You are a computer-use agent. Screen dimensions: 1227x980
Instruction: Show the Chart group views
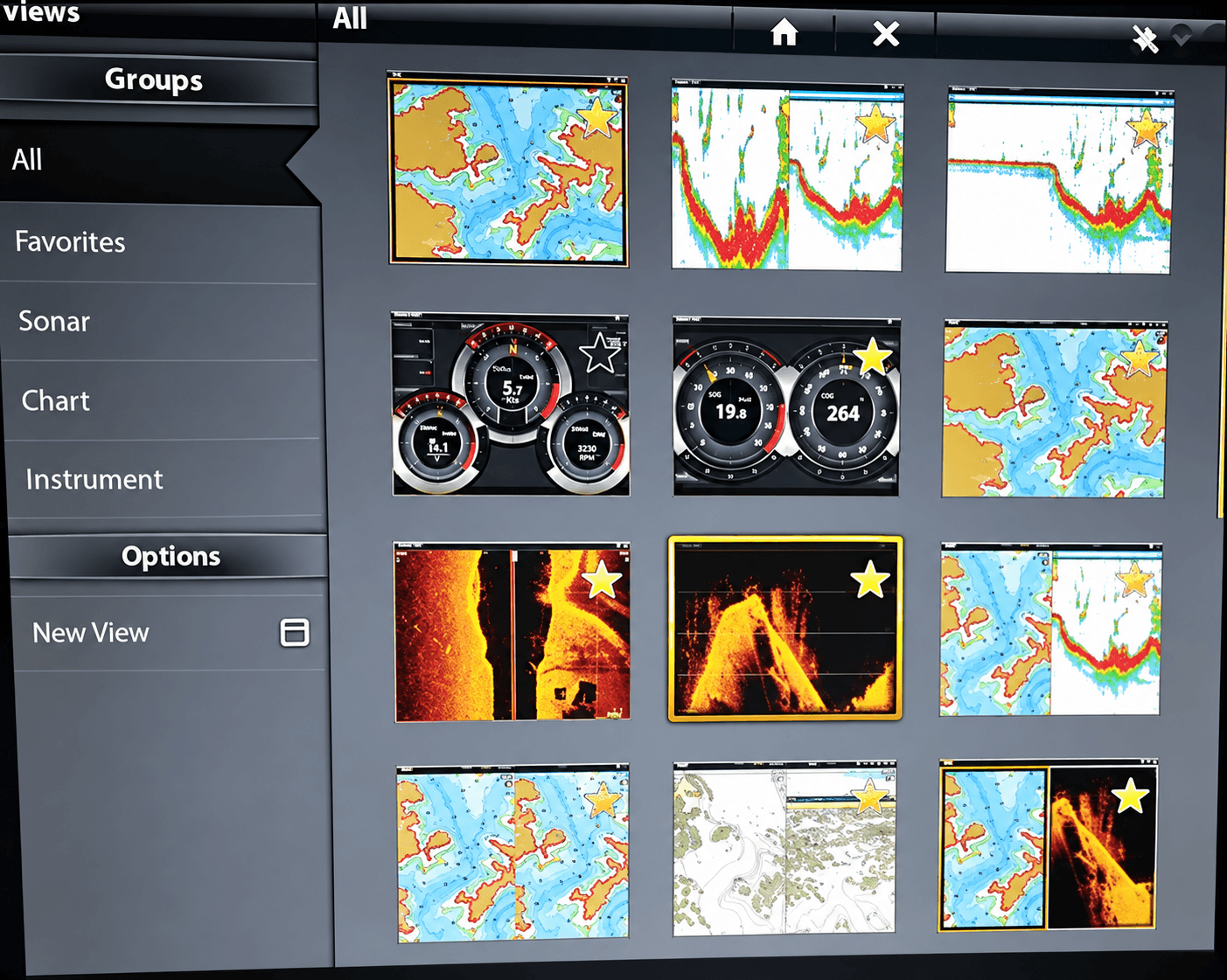click(164, 400)
